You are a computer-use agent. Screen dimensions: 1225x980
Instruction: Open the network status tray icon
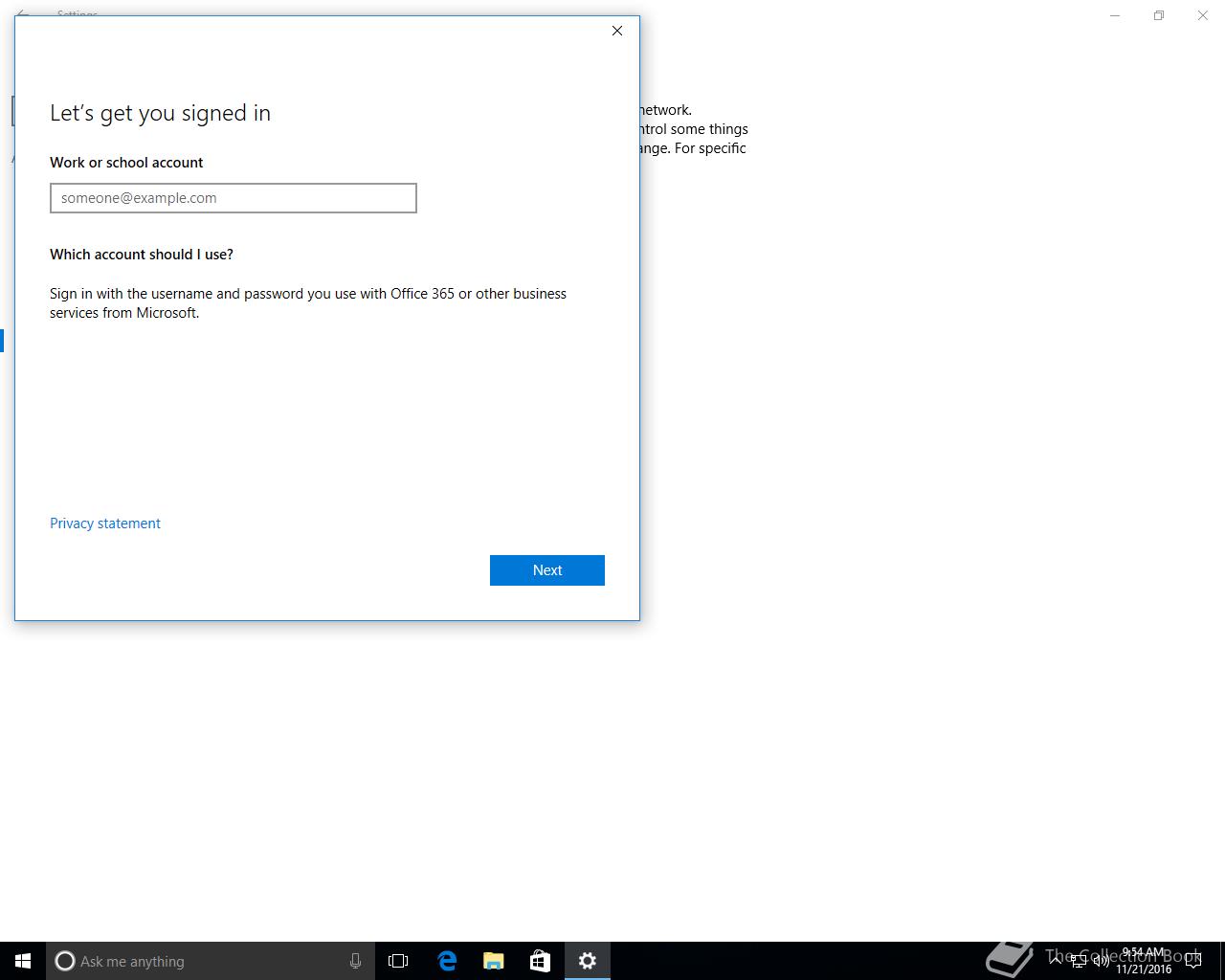[1079, 961]
